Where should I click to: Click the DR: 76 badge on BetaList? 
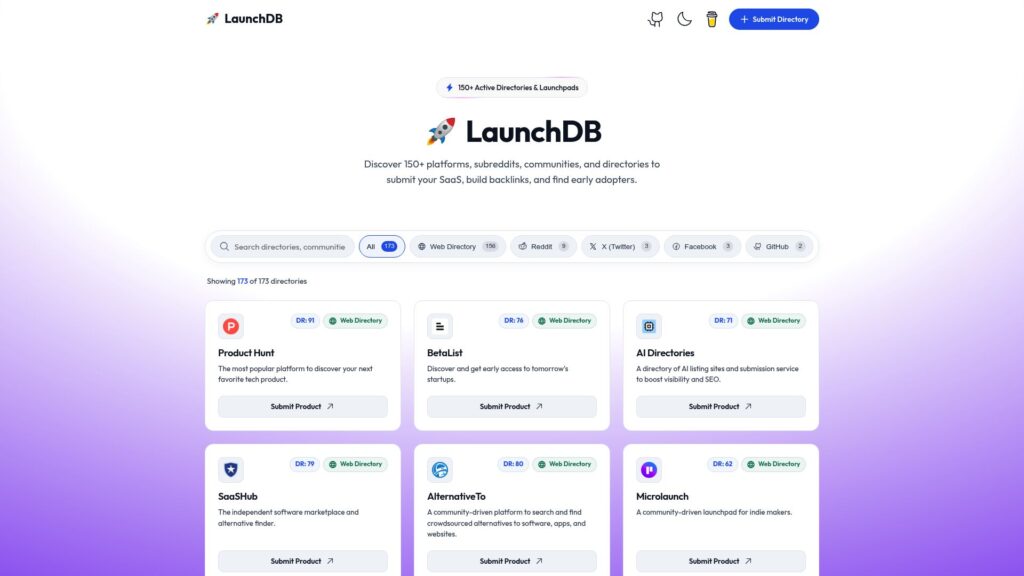click(514, 321)
